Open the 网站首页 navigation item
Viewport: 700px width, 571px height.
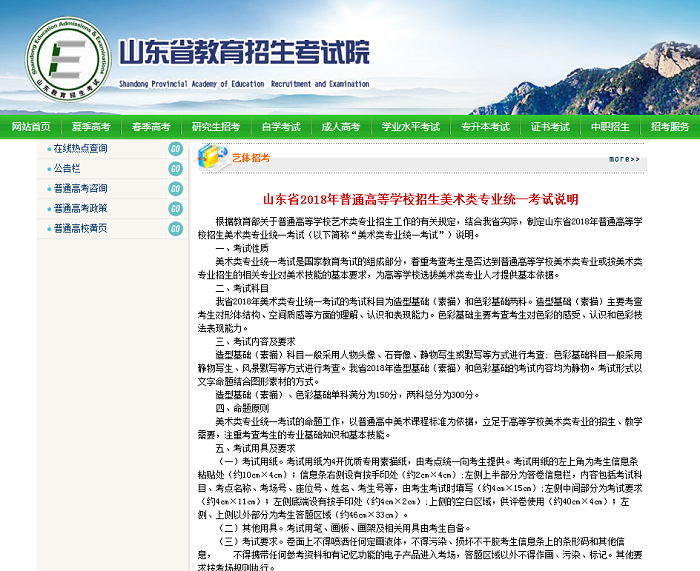click(31, 127)
